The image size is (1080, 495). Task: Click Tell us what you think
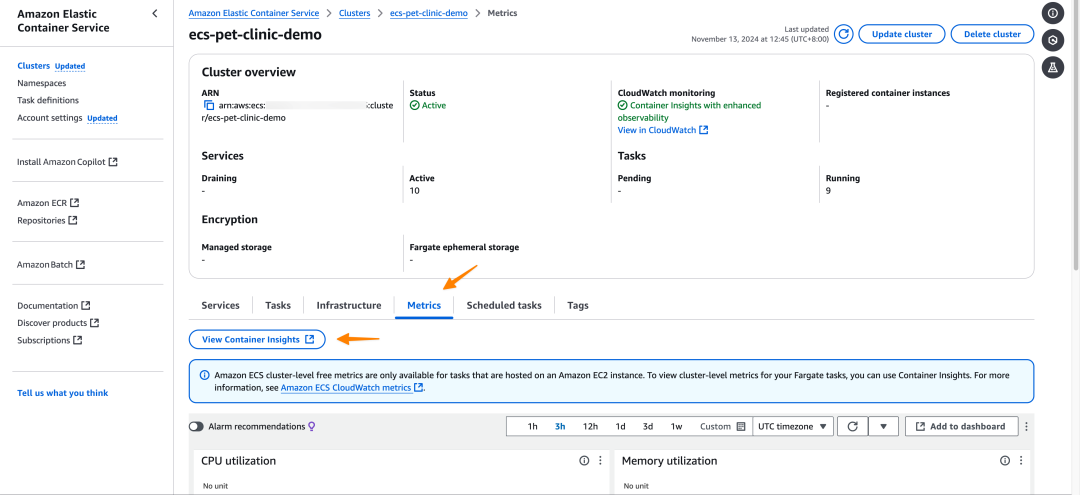click(63, 393)
